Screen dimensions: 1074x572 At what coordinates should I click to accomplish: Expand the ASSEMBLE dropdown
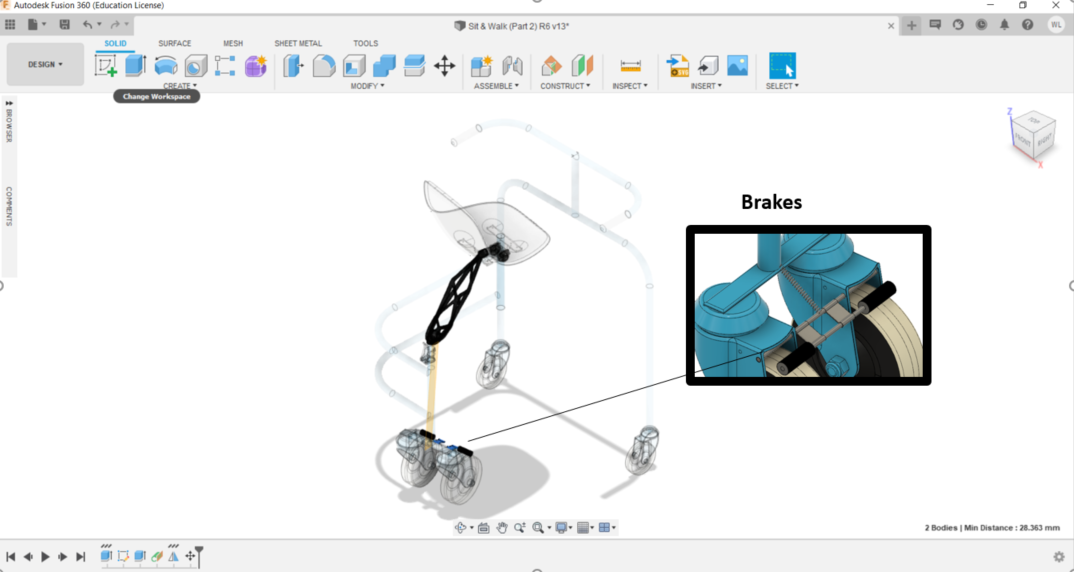click(x=497, y=86)
